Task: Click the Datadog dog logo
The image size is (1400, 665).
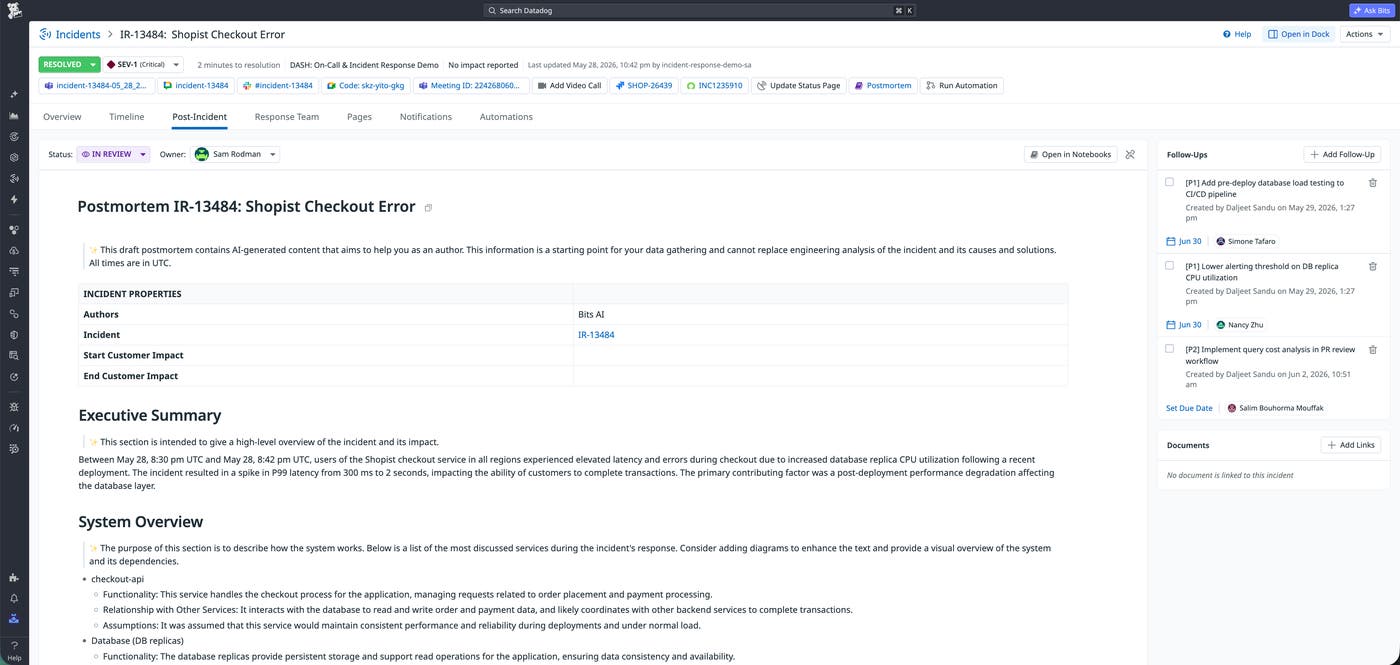Action: click(x=14, y=11)
